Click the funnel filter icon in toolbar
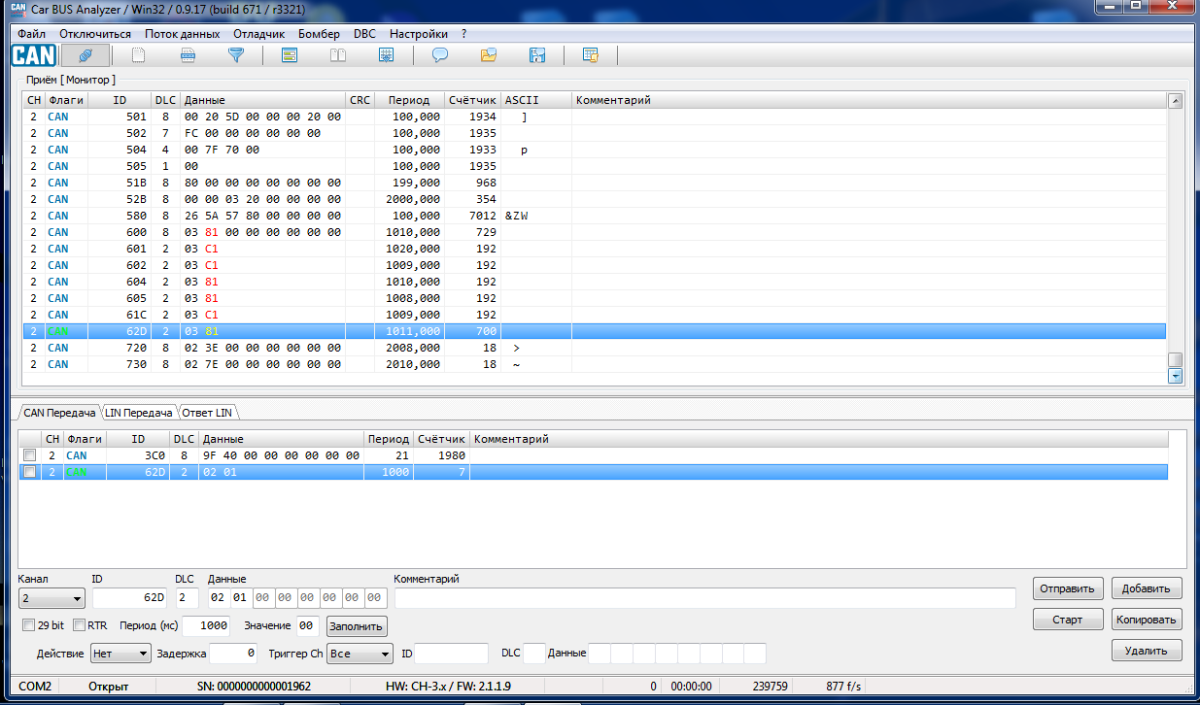The image size is (1200, 705). (x=235, y=55)
